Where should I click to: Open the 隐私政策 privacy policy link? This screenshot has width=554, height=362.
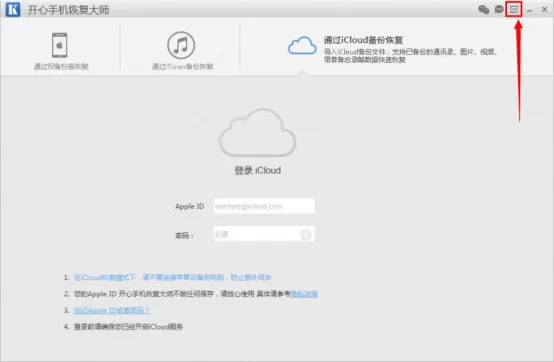point(304,293)
